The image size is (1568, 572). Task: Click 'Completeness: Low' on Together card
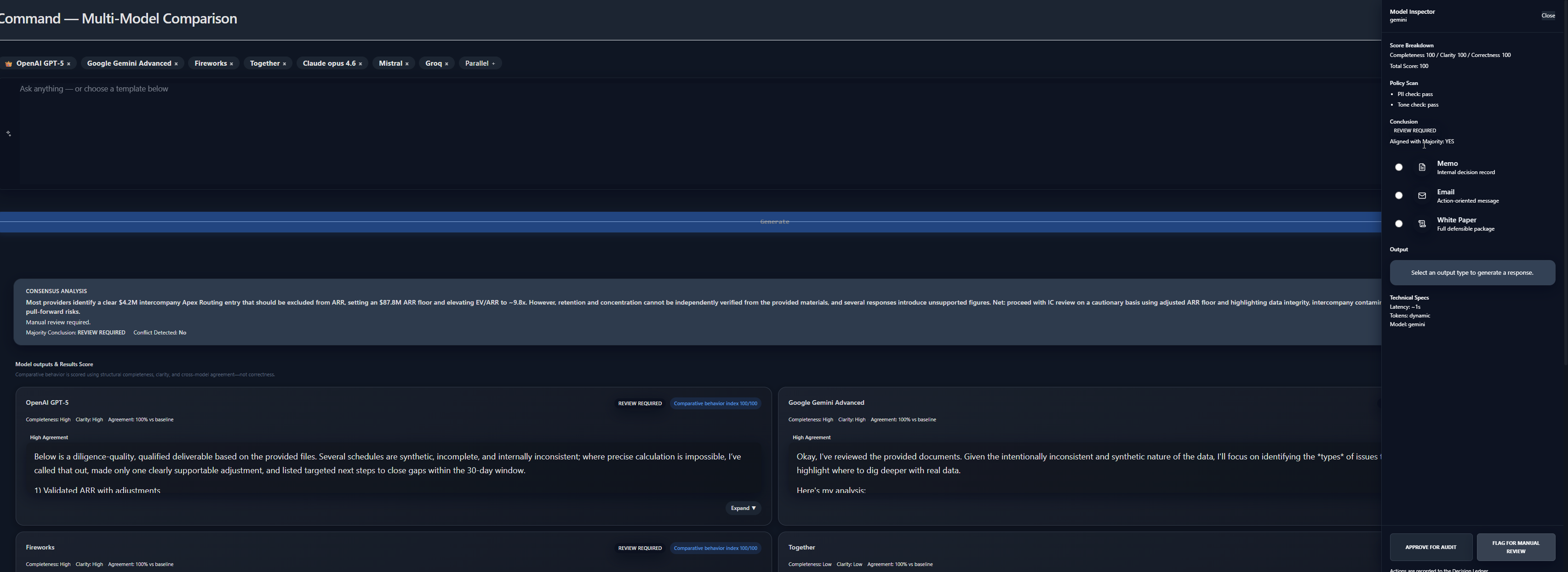click(810, 564)
